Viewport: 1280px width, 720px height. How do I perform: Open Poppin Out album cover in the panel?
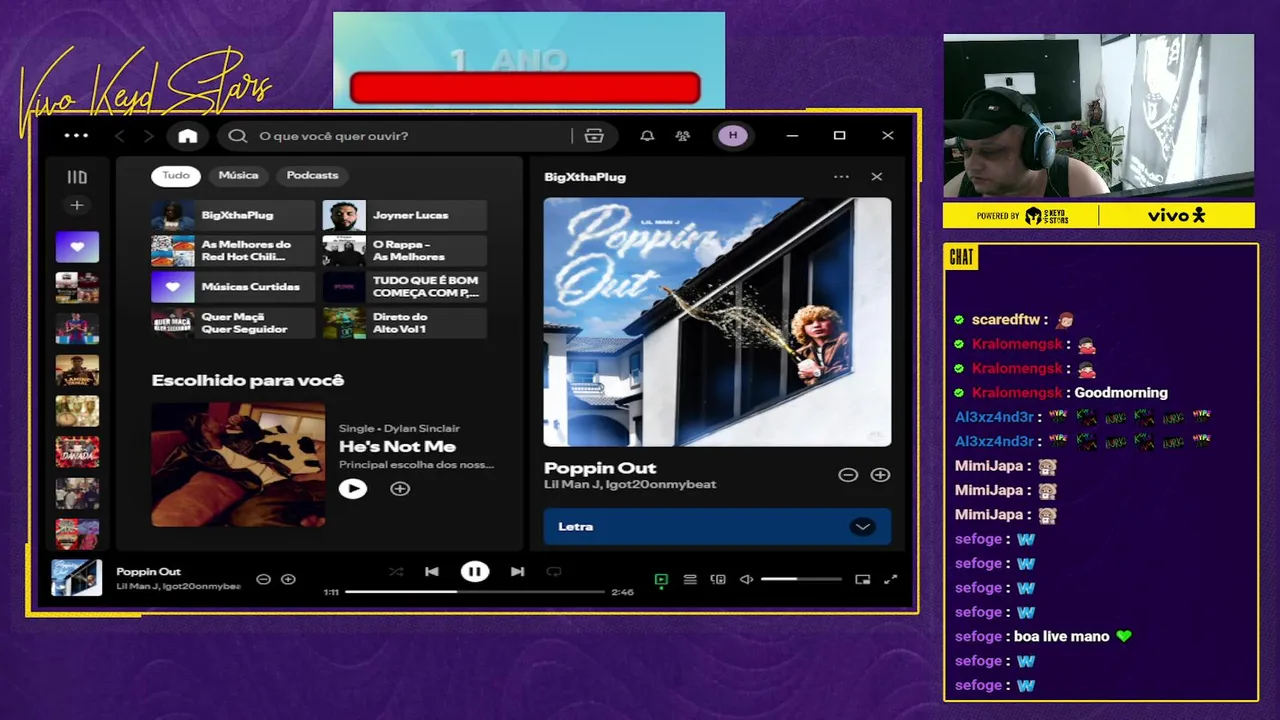(717, 322)
